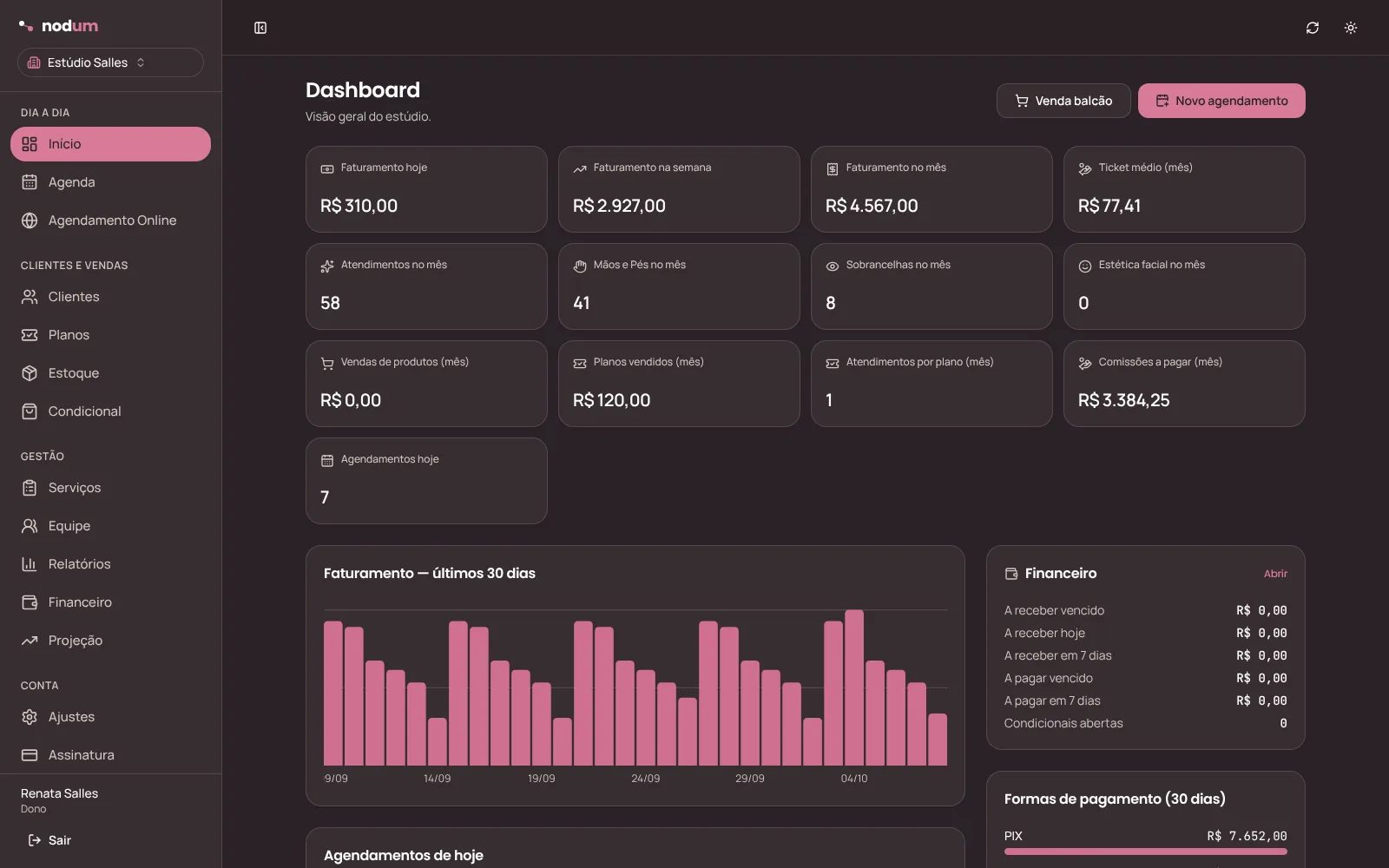Click the shopping cart icon in Venda balcão
The width and height of the screenshot is (1389, 868).
1022,101
